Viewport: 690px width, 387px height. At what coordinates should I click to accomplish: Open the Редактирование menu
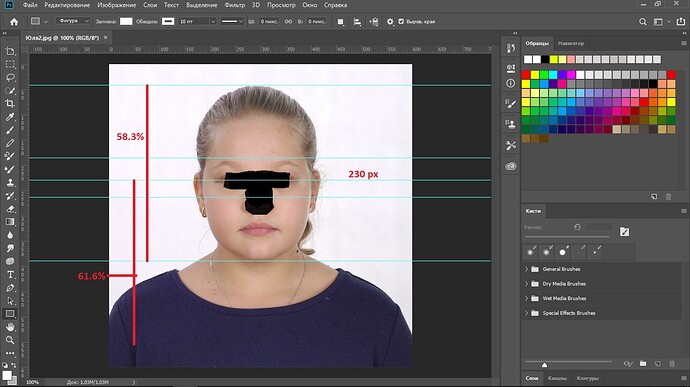(67, 5)
